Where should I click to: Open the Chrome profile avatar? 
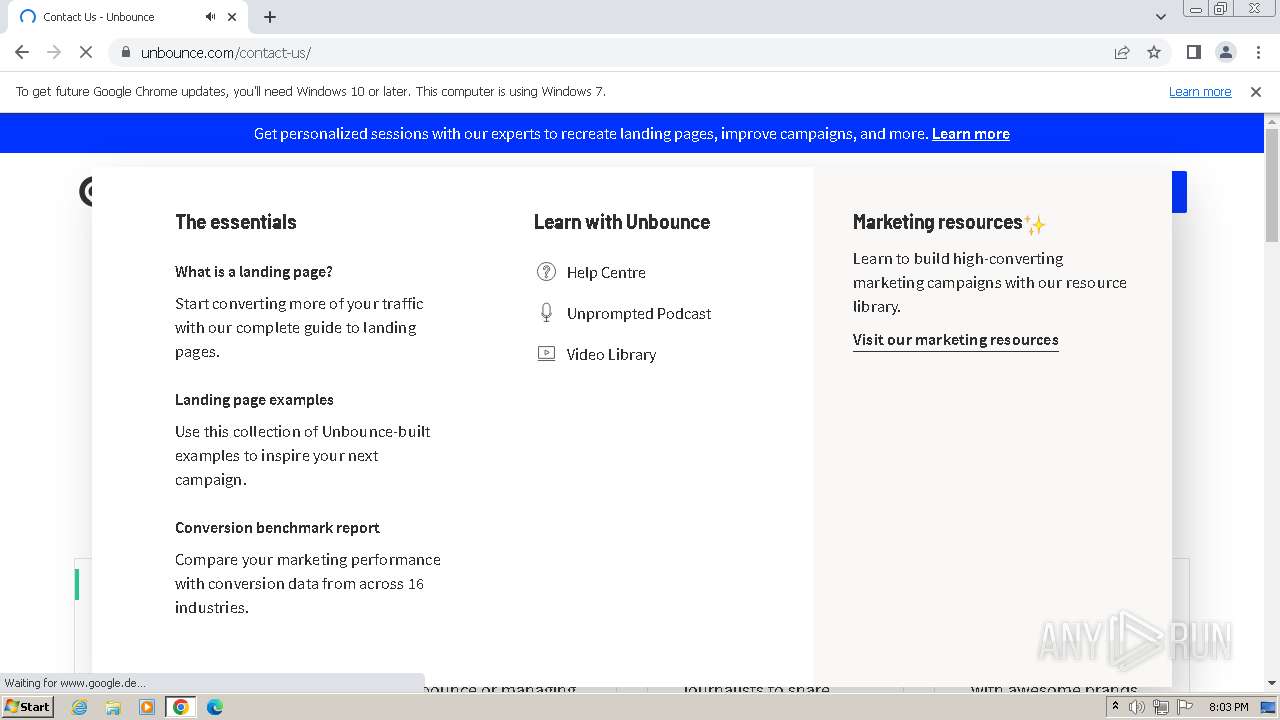pos(1225,52)
